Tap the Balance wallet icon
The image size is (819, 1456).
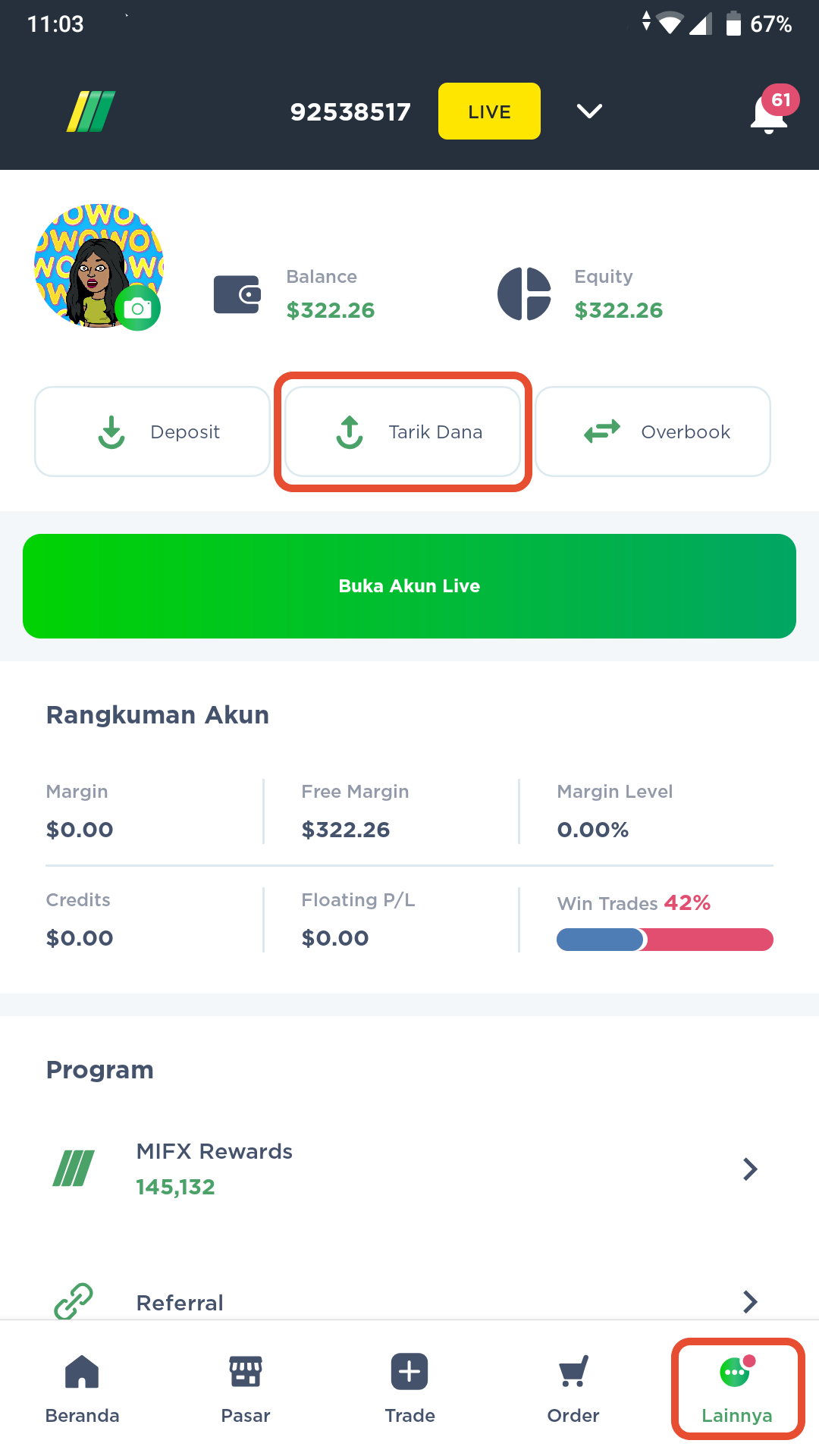[x=237, y=294]
